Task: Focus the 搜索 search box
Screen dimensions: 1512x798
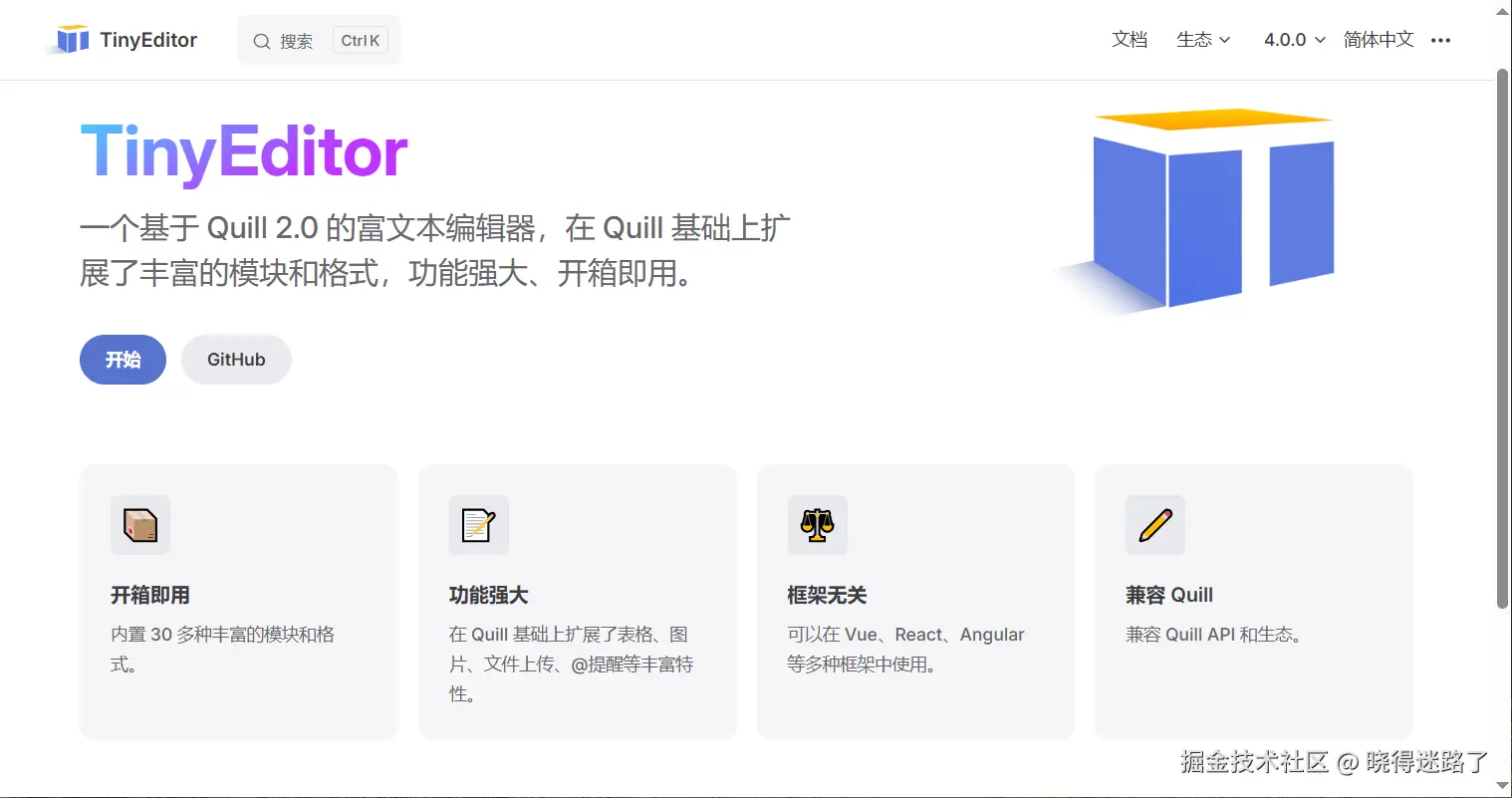Action: pyautogui.click(x=319, y=40)
